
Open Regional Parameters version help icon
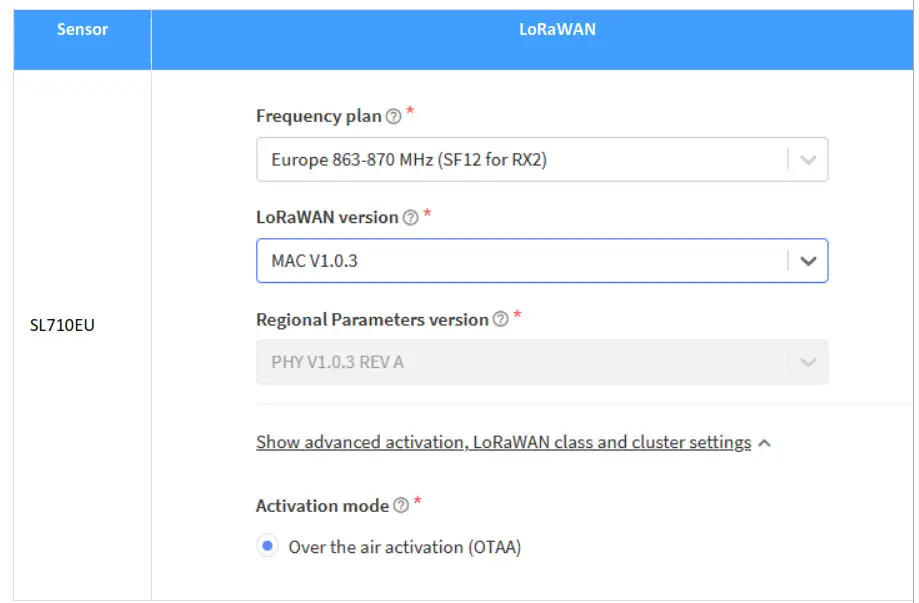point(500,320)
